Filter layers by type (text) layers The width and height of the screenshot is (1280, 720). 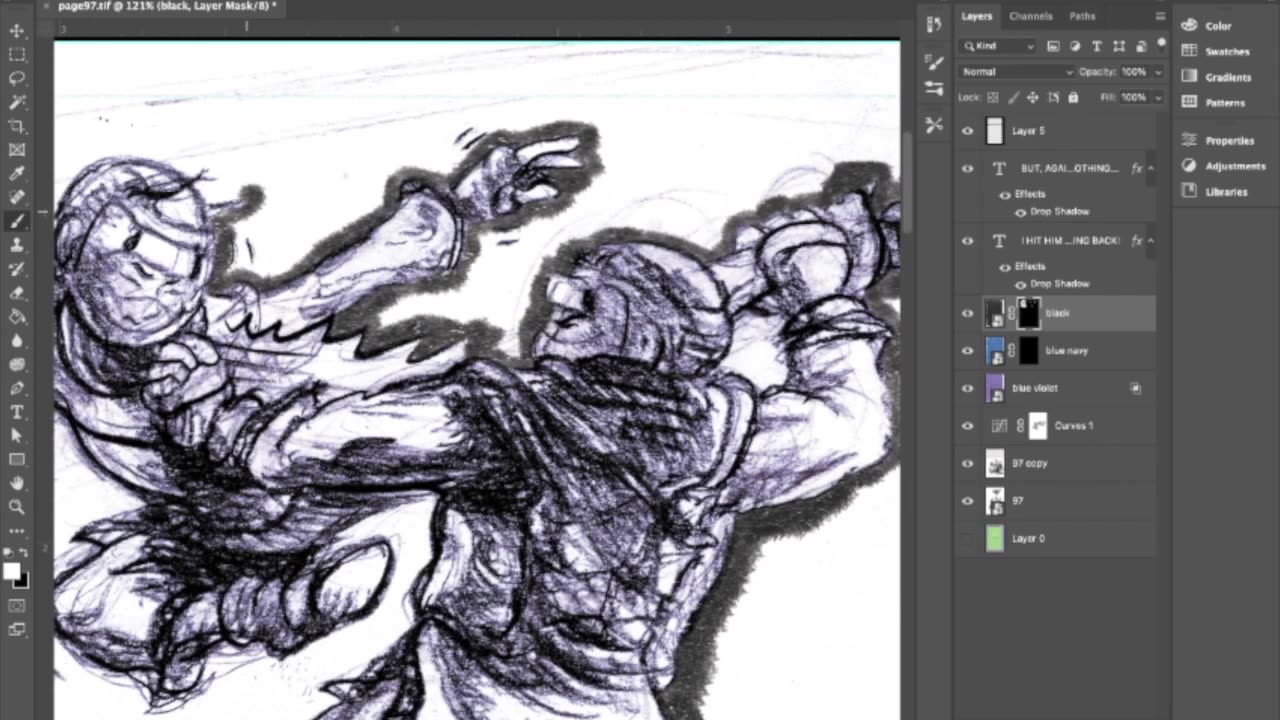tap(1097, 46)
